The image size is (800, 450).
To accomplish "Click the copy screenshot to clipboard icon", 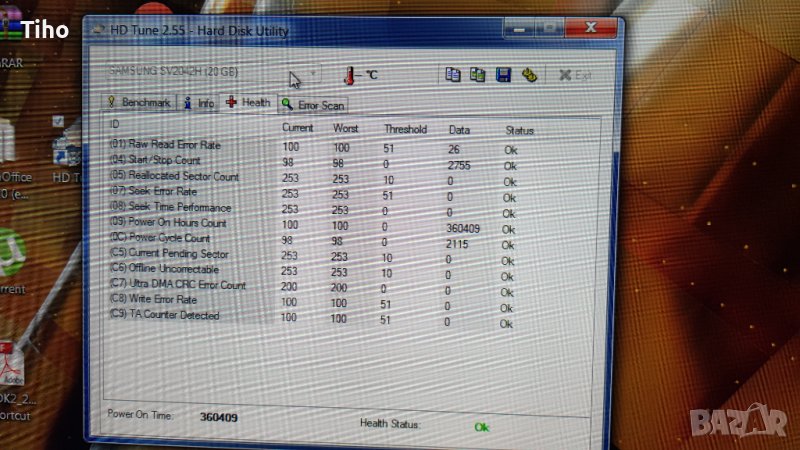I will pos(478,75).
